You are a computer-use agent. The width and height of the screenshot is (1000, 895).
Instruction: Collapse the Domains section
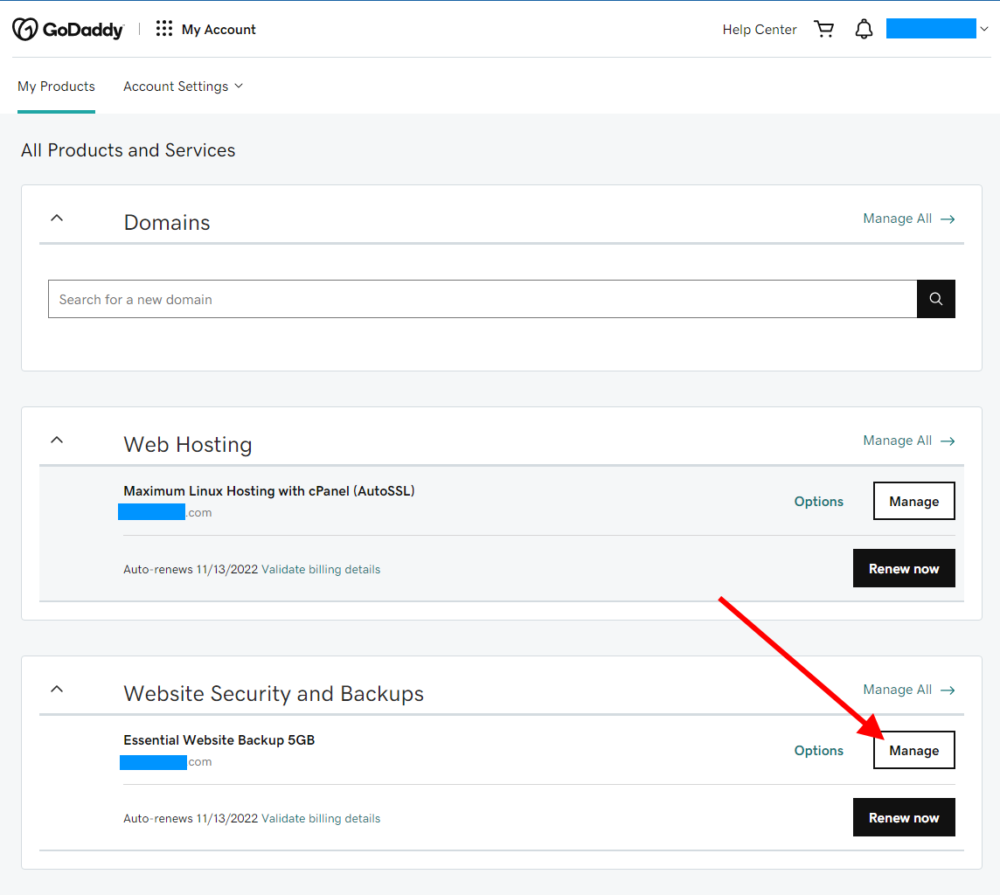(57, 217)
